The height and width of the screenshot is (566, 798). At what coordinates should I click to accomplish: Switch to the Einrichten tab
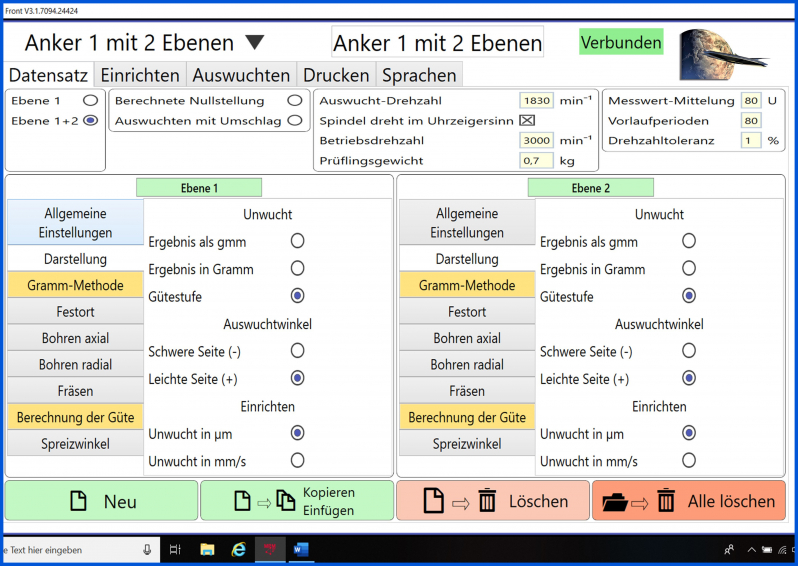point(140,75)
